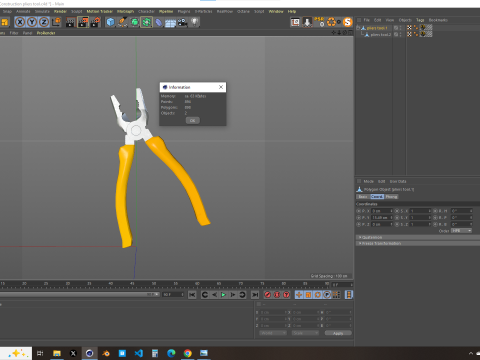Click the P.Y position field
480x360 pixels.
click(x=382, y=217)
